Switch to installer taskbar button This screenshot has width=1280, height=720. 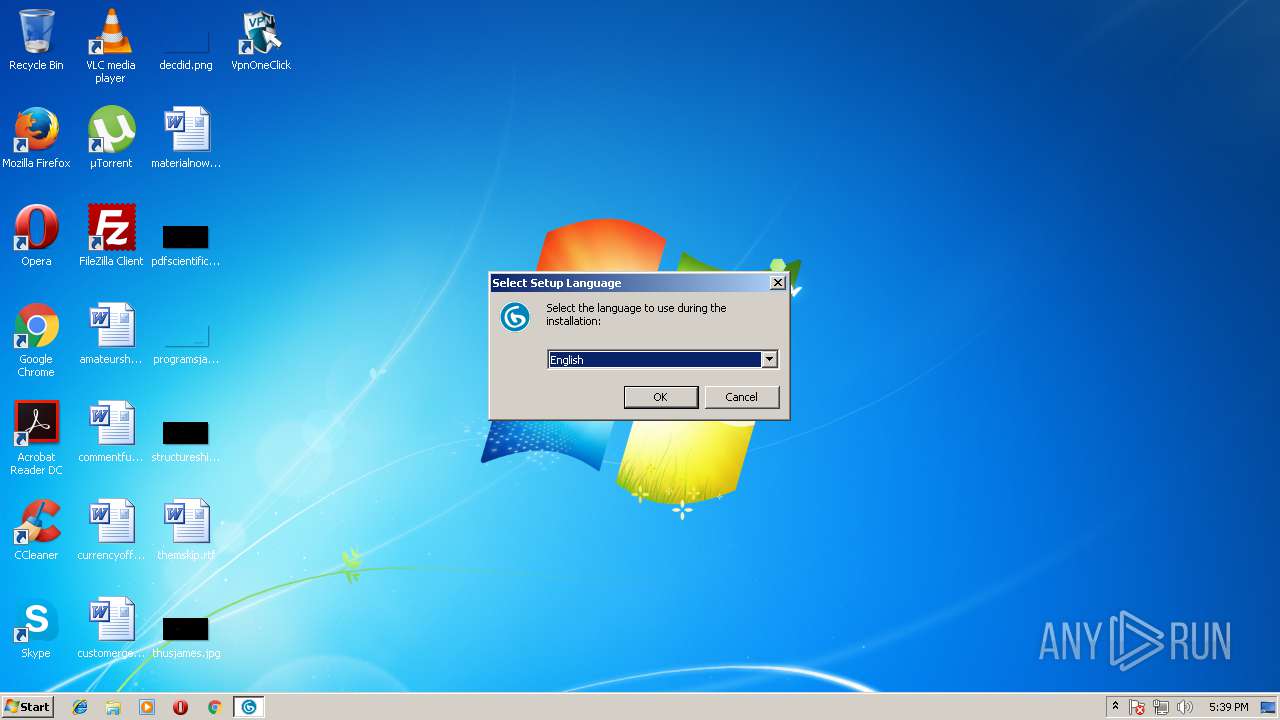coord(249,707)
